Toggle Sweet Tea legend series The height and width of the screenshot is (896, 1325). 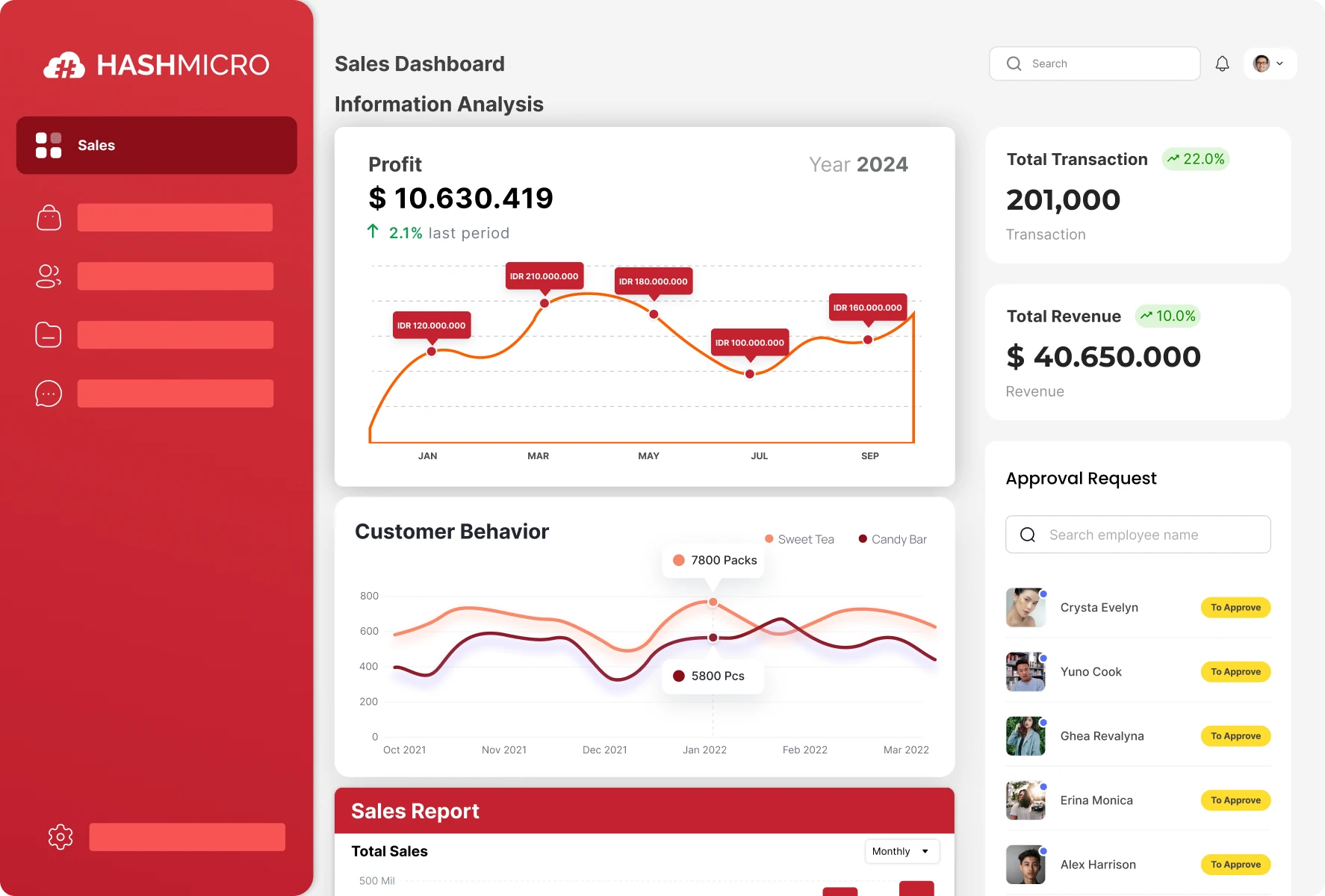tap(799, 539)
